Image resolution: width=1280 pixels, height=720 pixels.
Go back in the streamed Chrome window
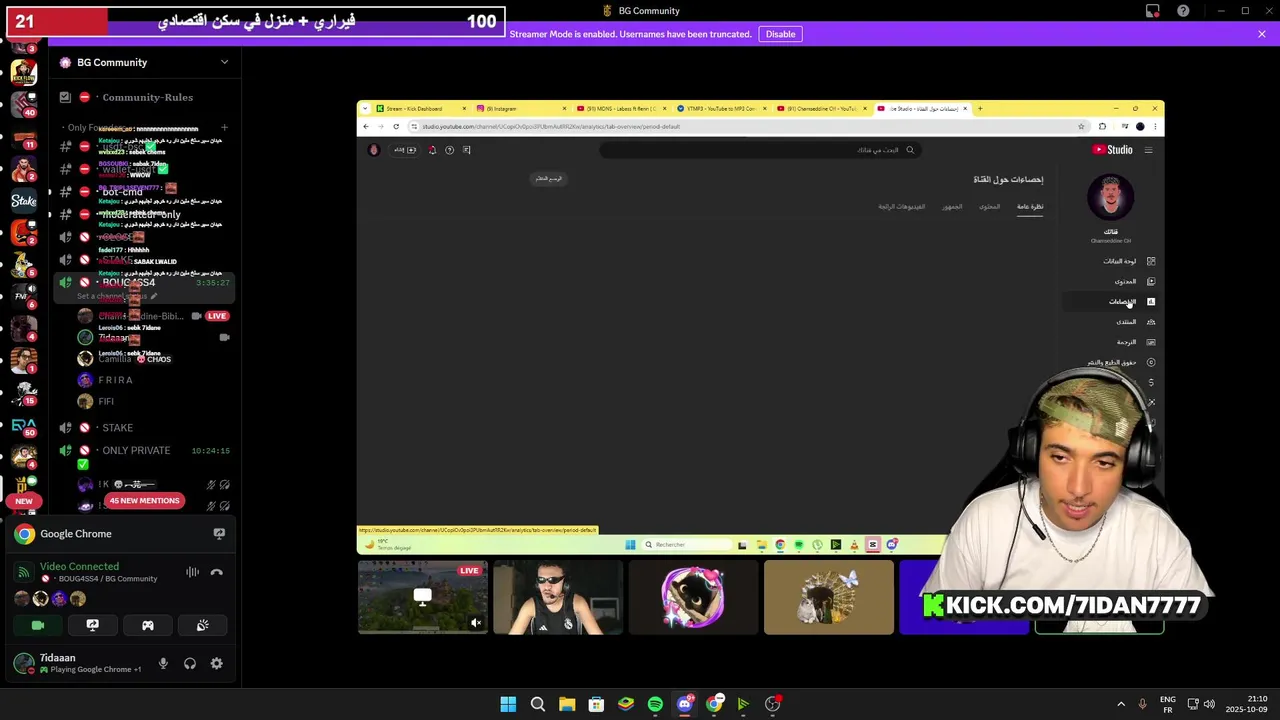366,126
